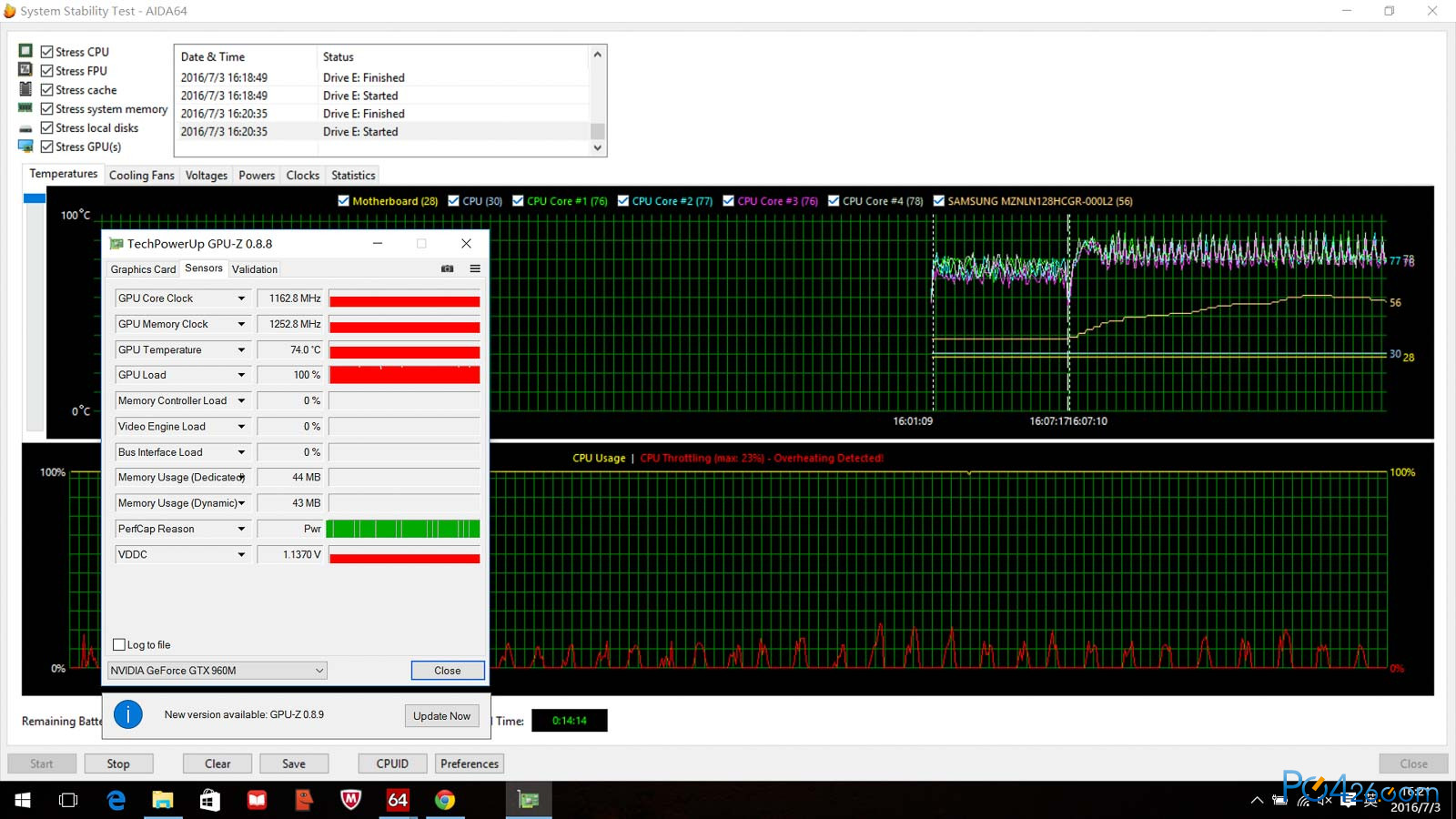
Task: Click GPU Load red history bar
Action: 404,375
